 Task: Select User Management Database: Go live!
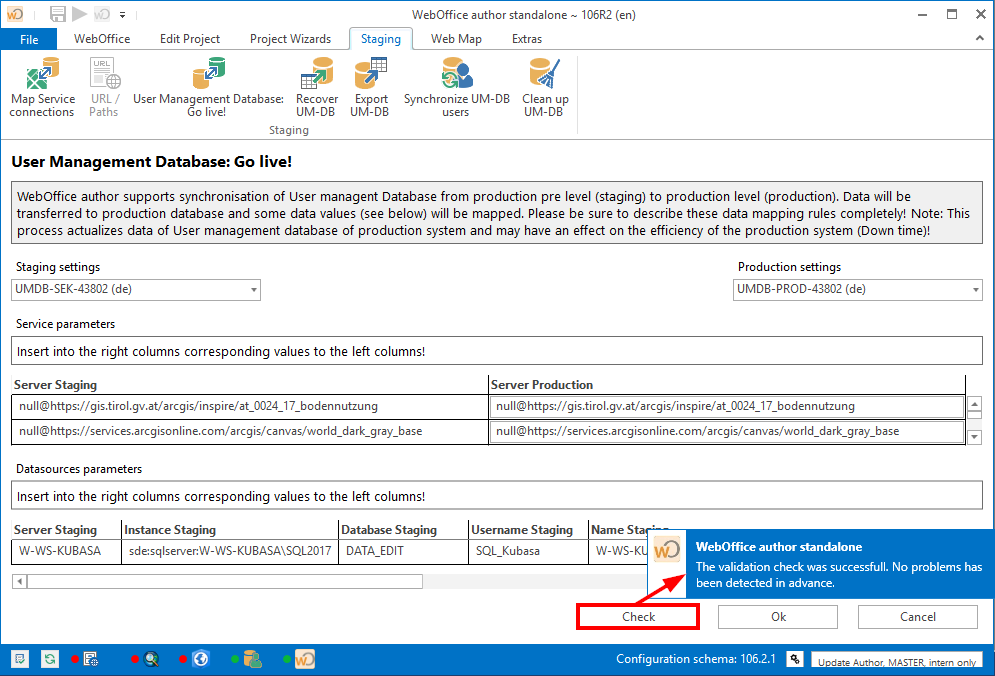click(x=207, y=85)
